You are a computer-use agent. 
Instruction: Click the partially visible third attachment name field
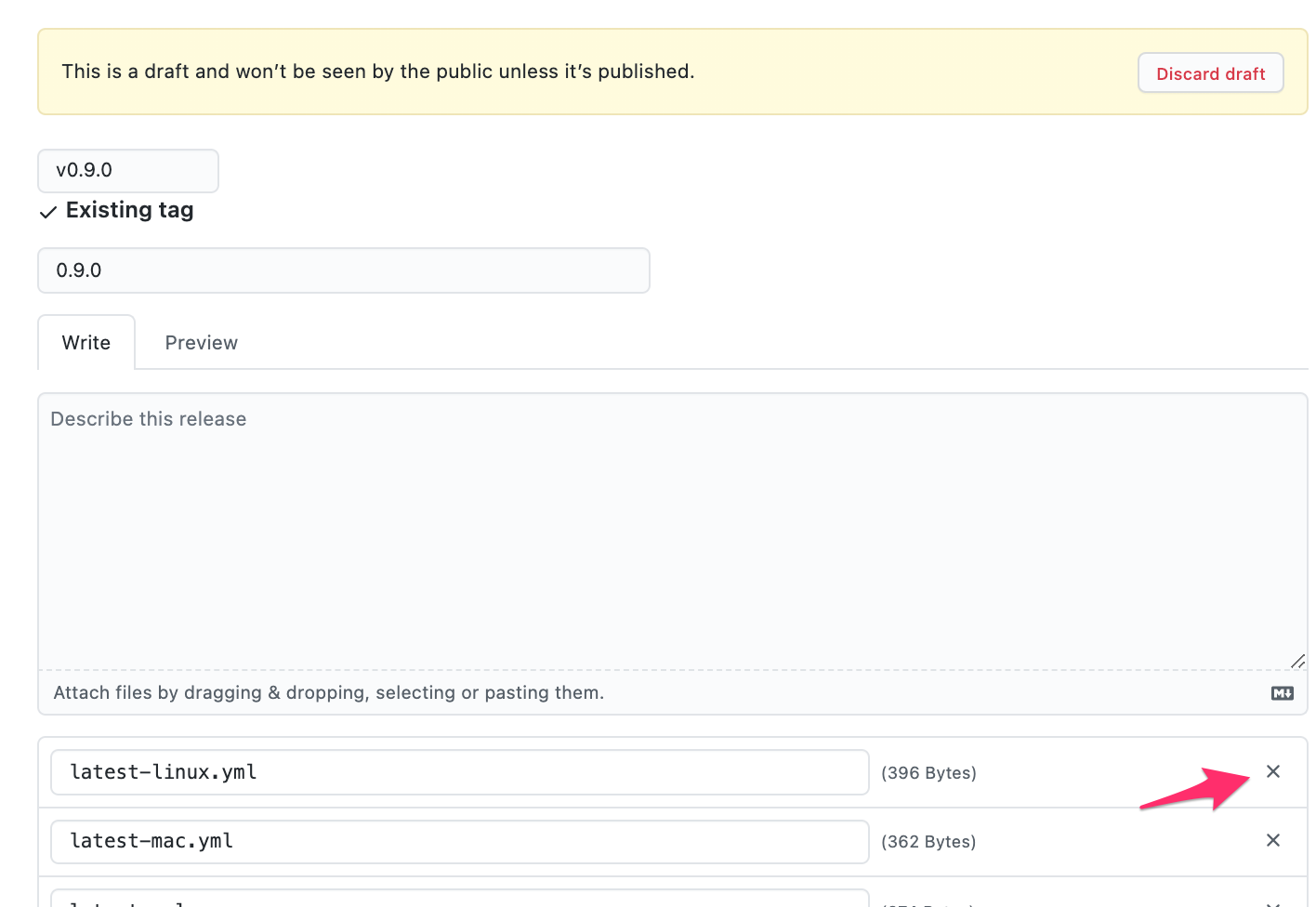coord(460,900)
